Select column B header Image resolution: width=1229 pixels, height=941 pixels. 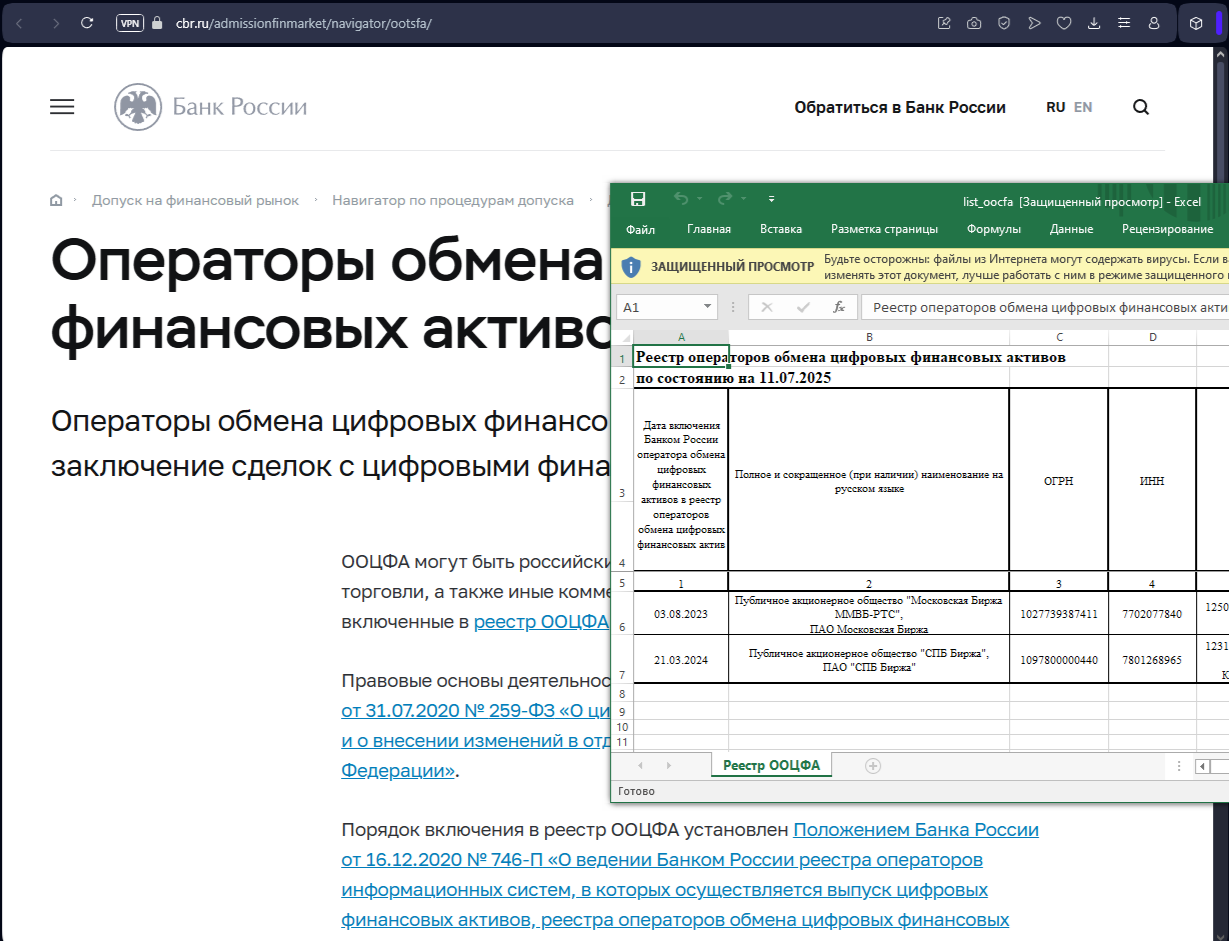(869, 337)
